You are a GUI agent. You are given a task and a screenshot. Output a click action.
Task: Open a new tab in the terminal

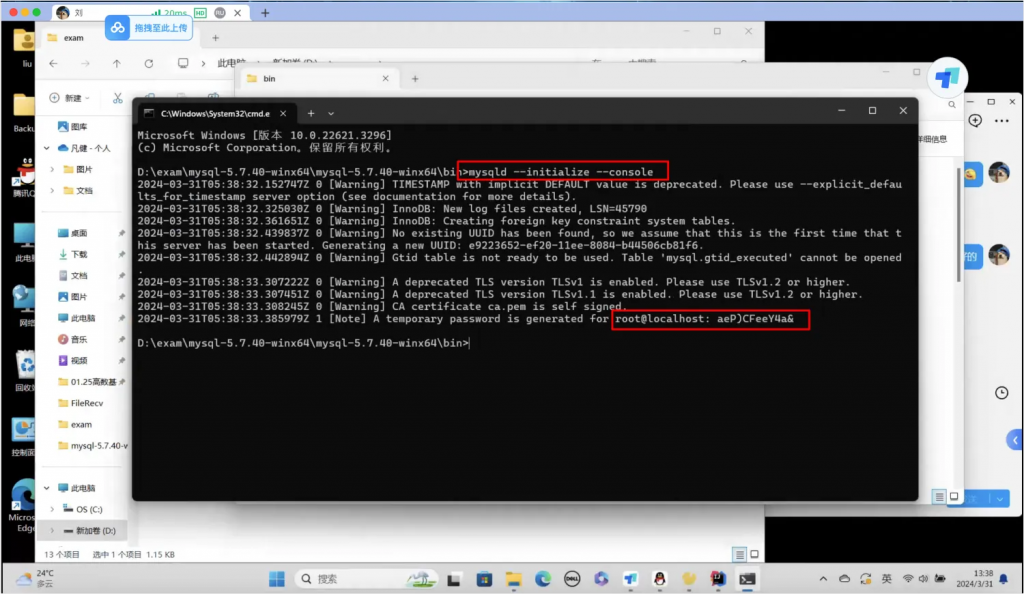310,113
